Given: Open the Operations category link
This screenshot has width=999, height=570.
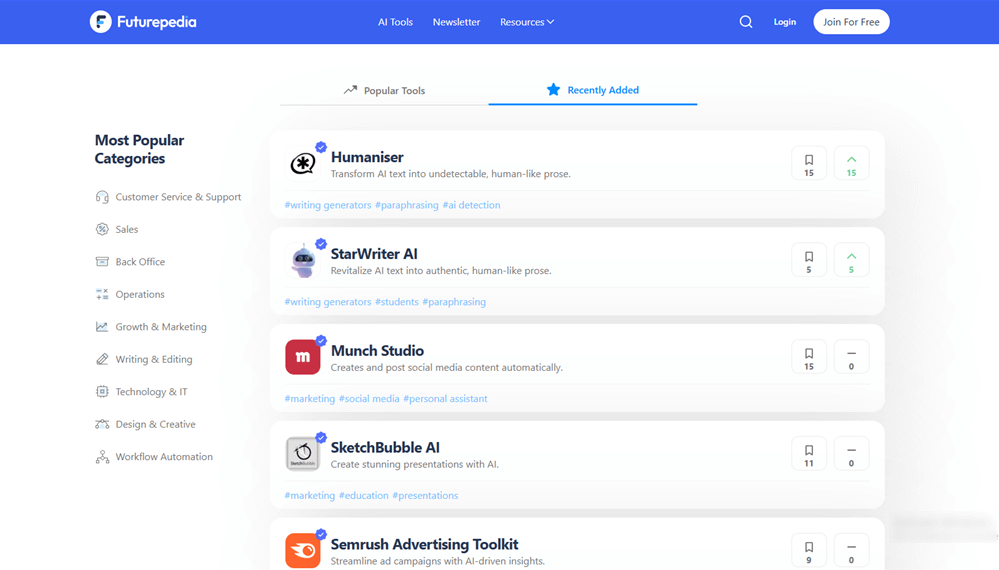Looking at the screenshot, I should coord(140,294).
